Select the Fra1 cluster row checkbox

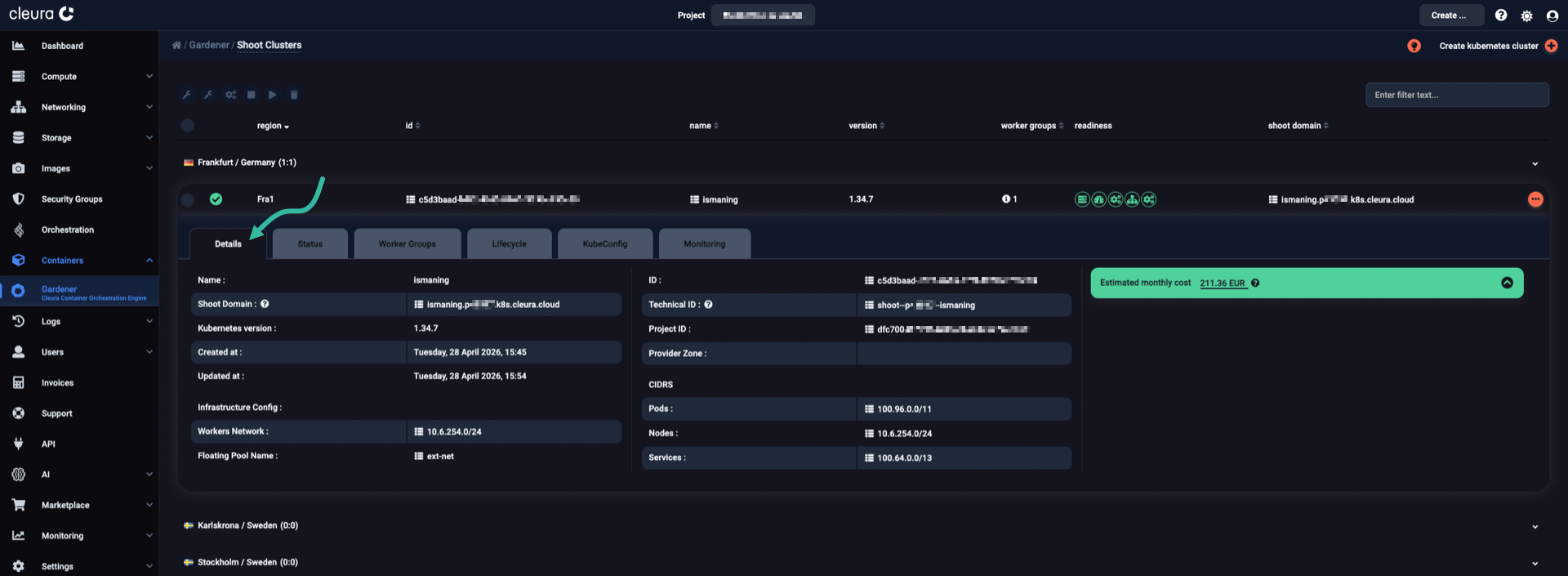pos(187,199)
